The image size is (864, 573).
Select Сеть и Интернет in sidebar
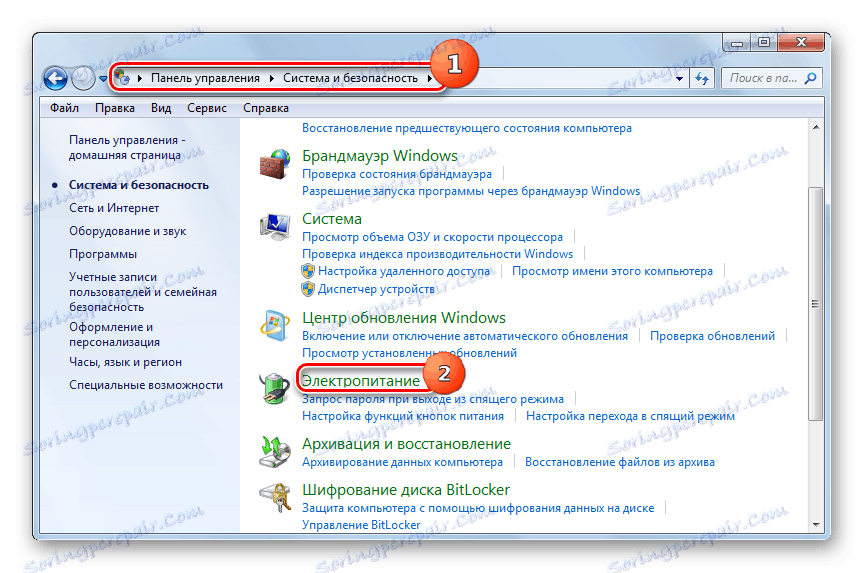[x=114, y=208]
